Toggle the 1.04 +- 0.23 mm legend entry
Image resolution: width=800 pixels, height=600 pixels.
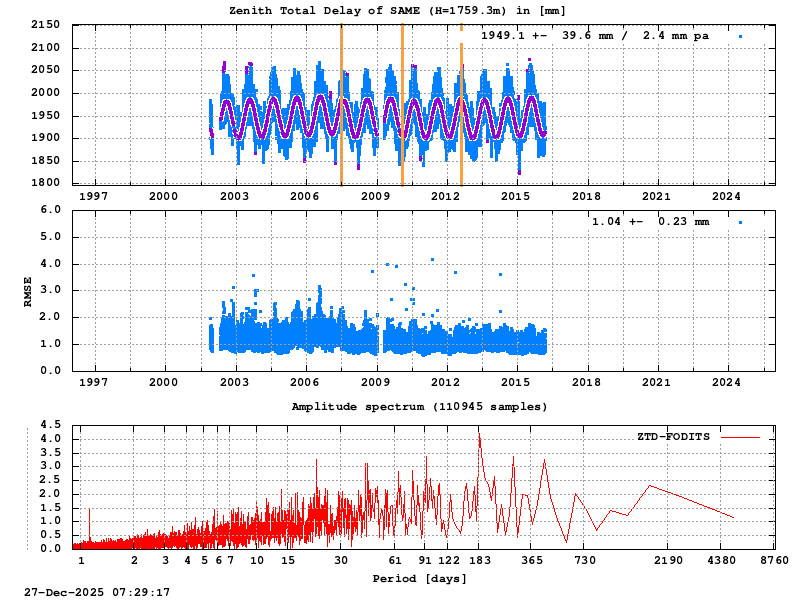650,221
